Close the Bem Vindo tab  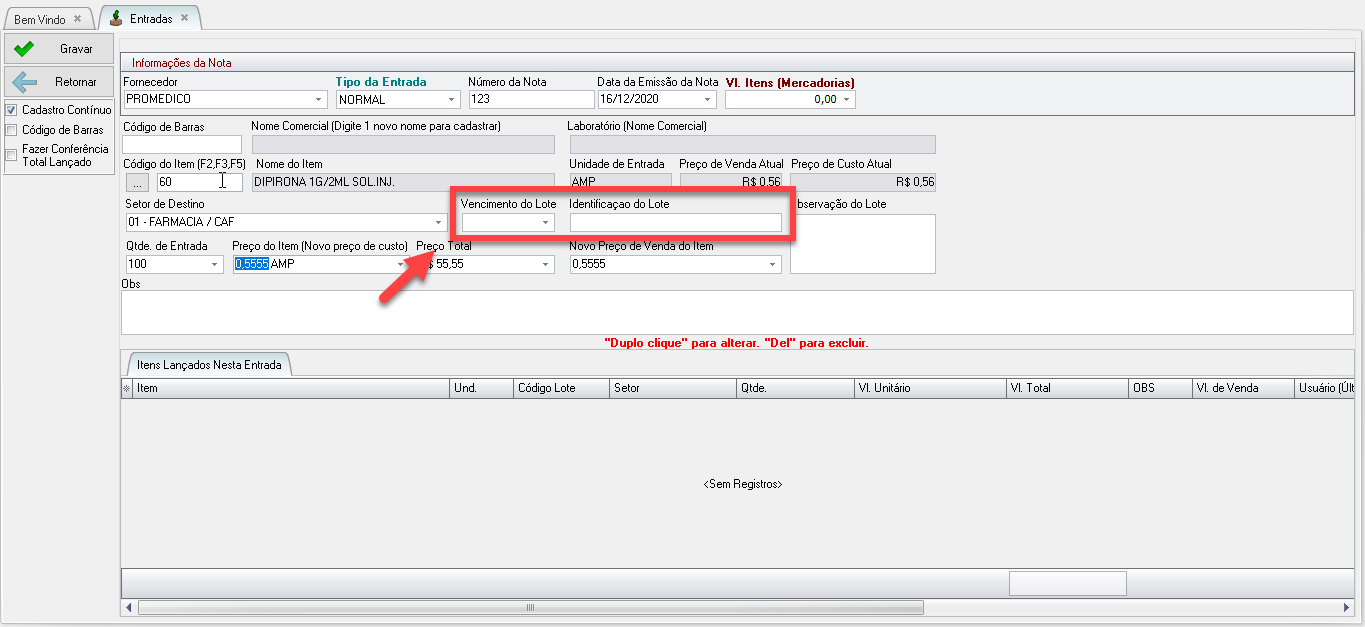77,19
